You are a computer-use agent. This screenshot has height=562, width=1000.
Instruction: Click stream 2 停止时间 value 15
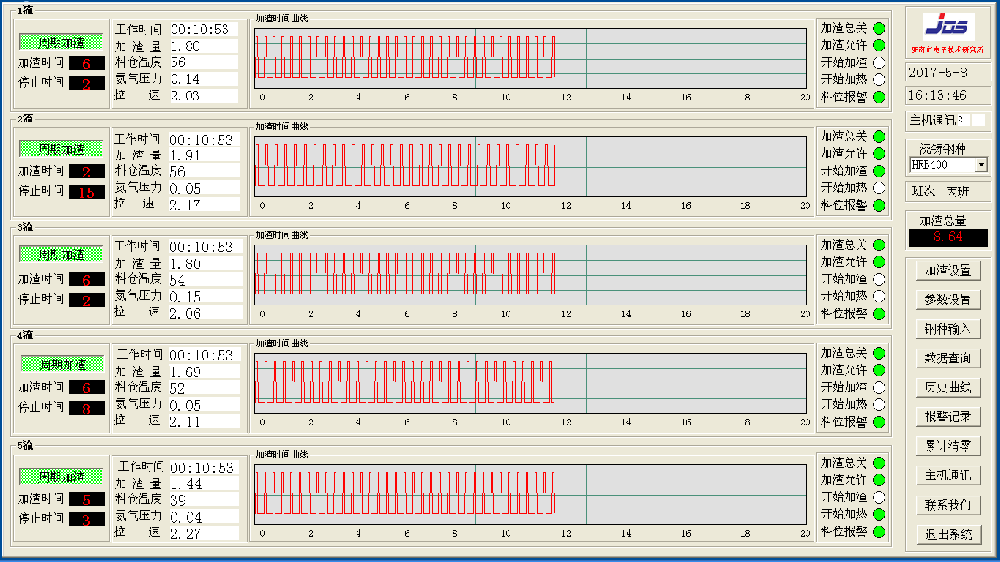click(87, 192)
